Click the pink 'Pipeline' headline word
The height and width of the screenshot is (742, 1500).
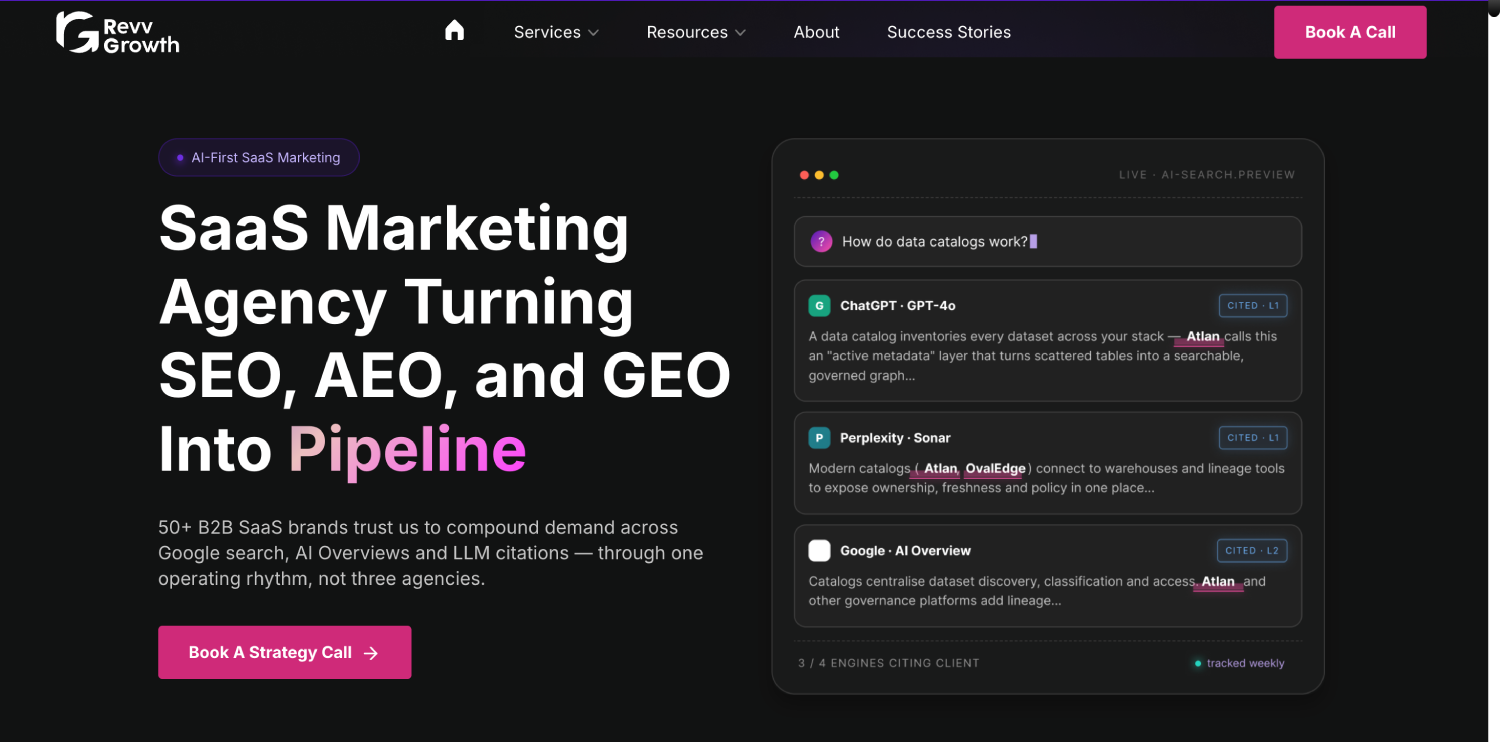click(407, 449)
